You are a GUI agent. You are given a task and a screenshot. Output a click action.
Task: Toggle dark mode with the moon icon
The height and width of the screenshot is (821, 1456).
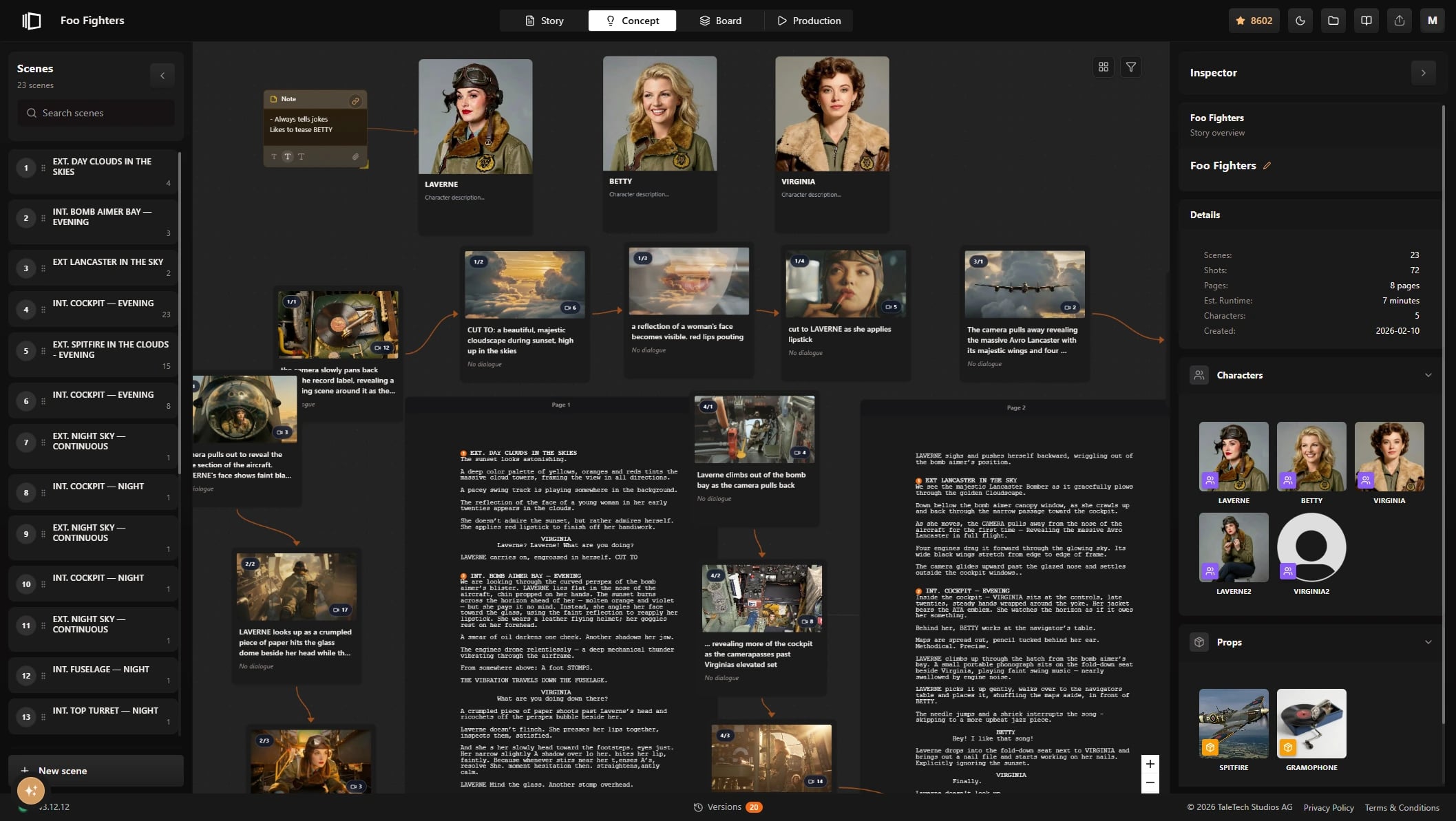(1300, 20)
